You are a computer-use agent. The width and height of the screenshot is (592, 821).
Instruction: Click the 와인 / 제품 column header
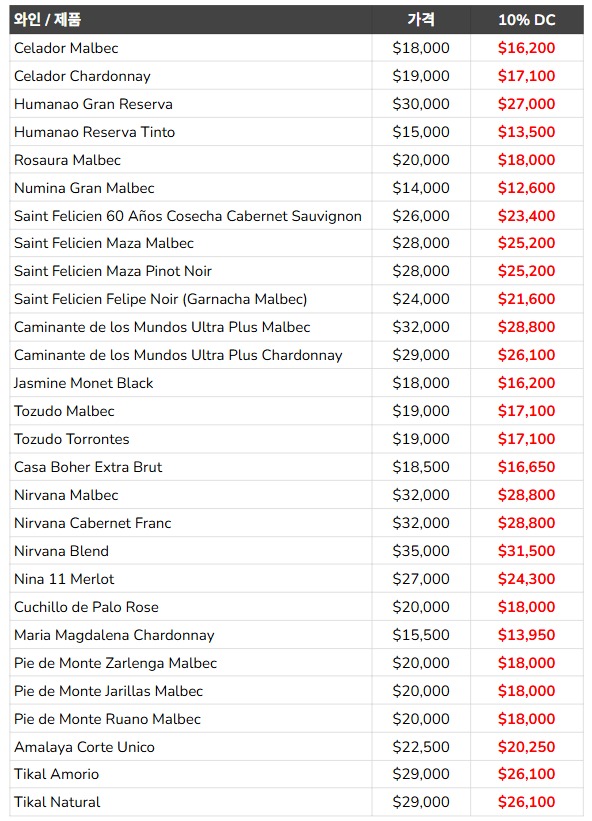pos(47,20)
